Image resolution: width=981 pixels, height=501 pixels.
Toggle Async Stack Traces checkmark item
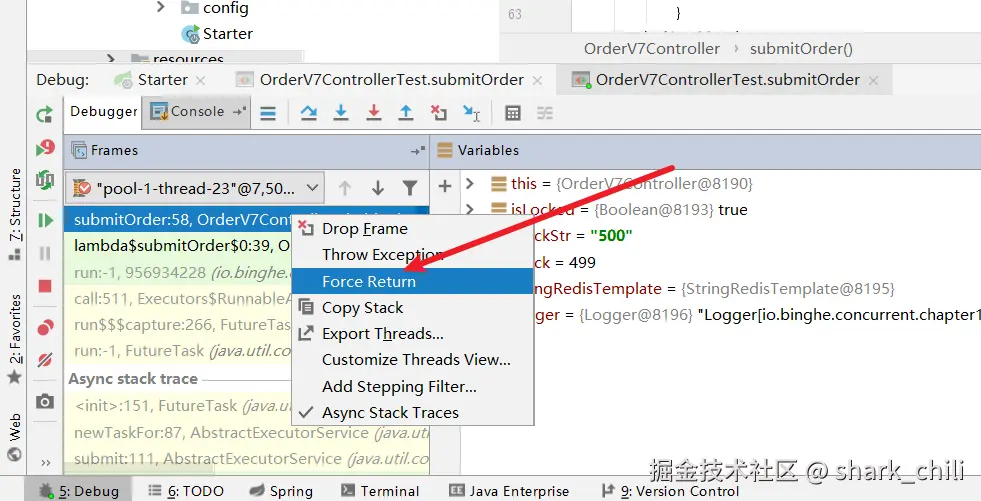pos(413,413)
